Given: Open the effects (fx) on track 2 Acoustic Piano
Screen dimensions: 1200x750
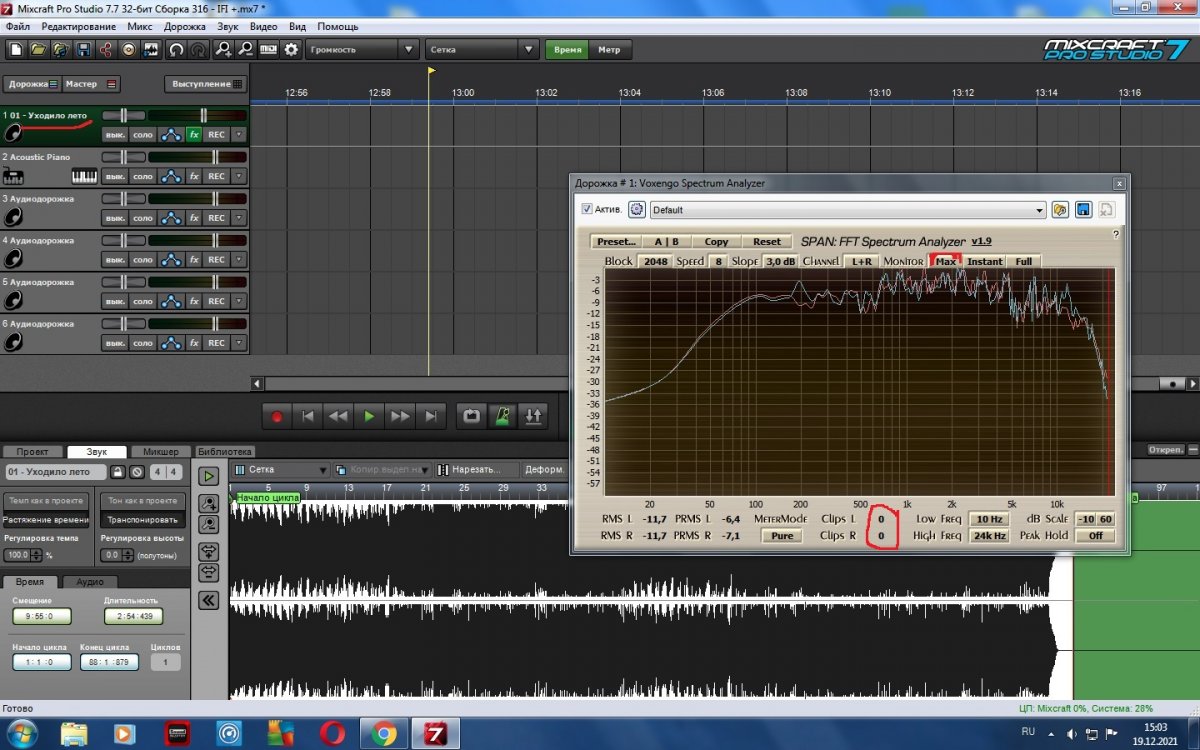Looking at the screenshot, I should coord(194,176).
